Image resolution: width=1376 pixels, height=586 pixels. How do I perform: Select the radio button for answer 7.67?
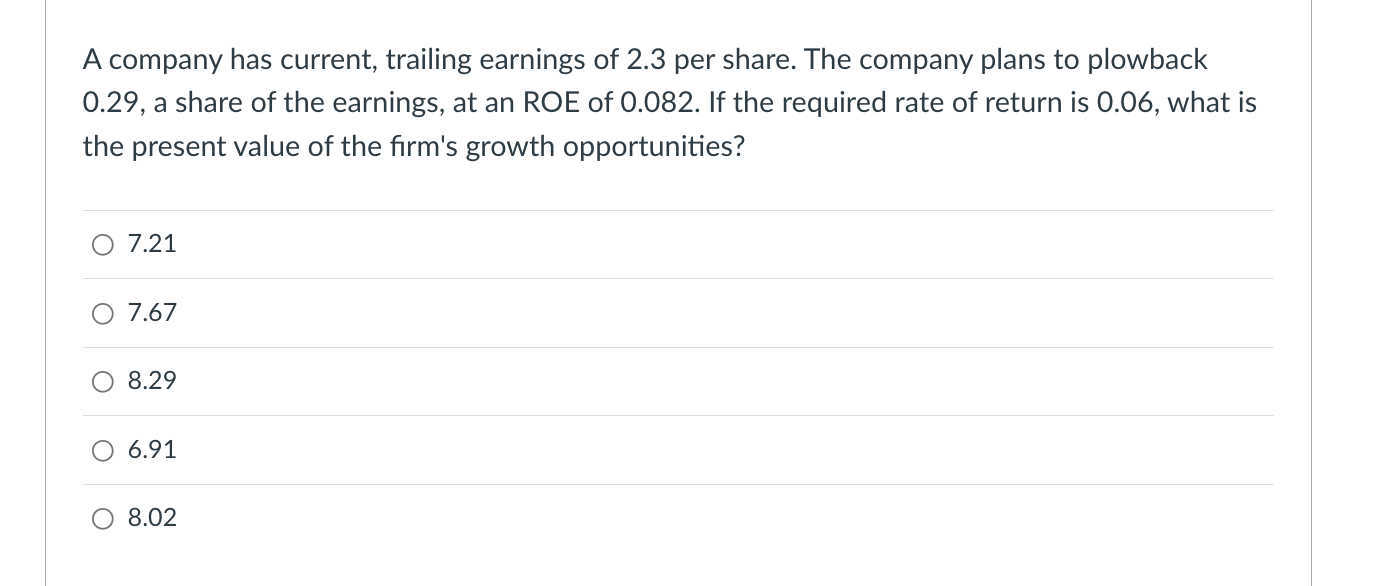tap(103, 313)
